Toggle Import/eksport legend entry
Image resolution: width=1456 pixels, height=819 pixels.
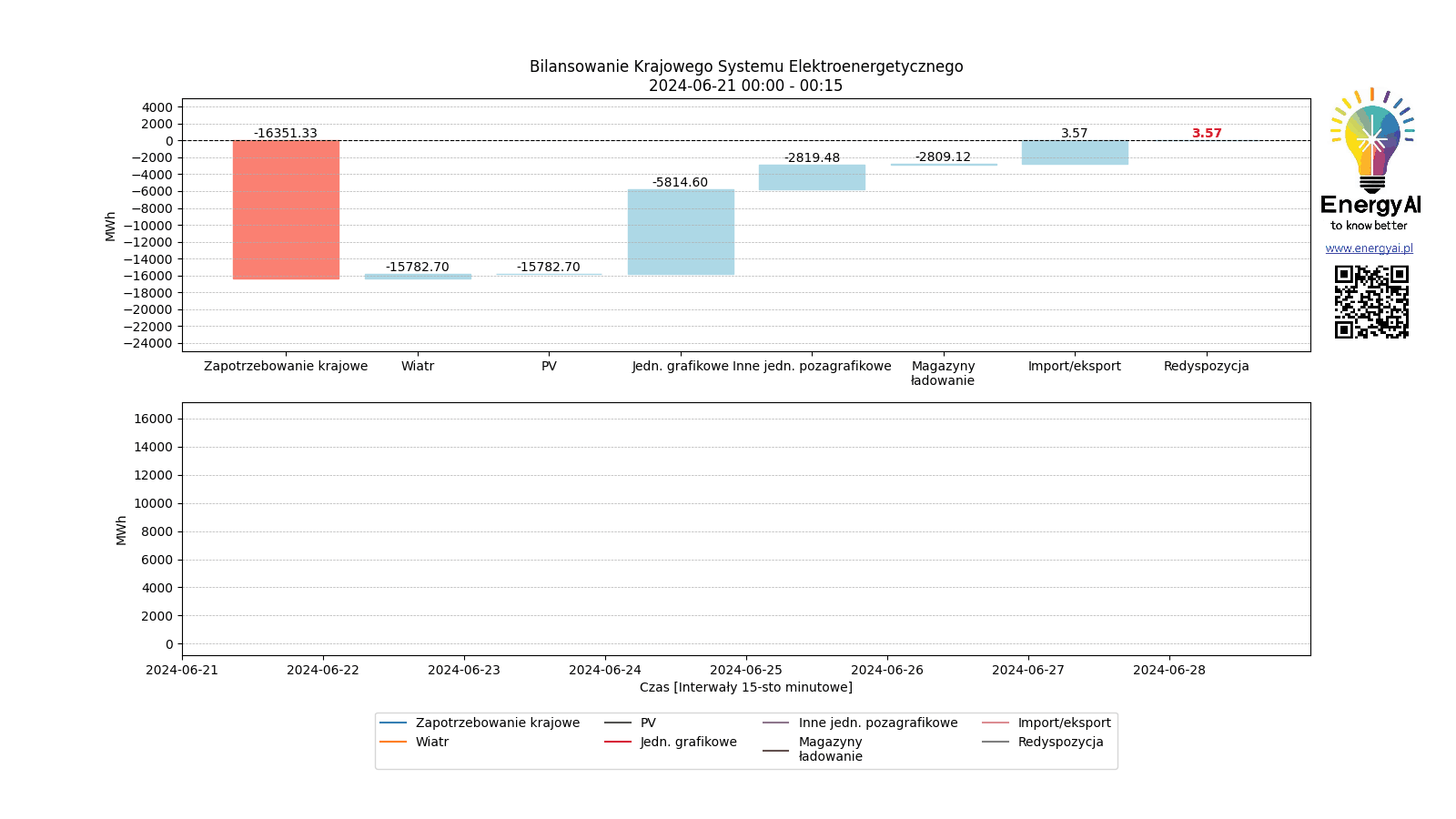coord(1064,723)
